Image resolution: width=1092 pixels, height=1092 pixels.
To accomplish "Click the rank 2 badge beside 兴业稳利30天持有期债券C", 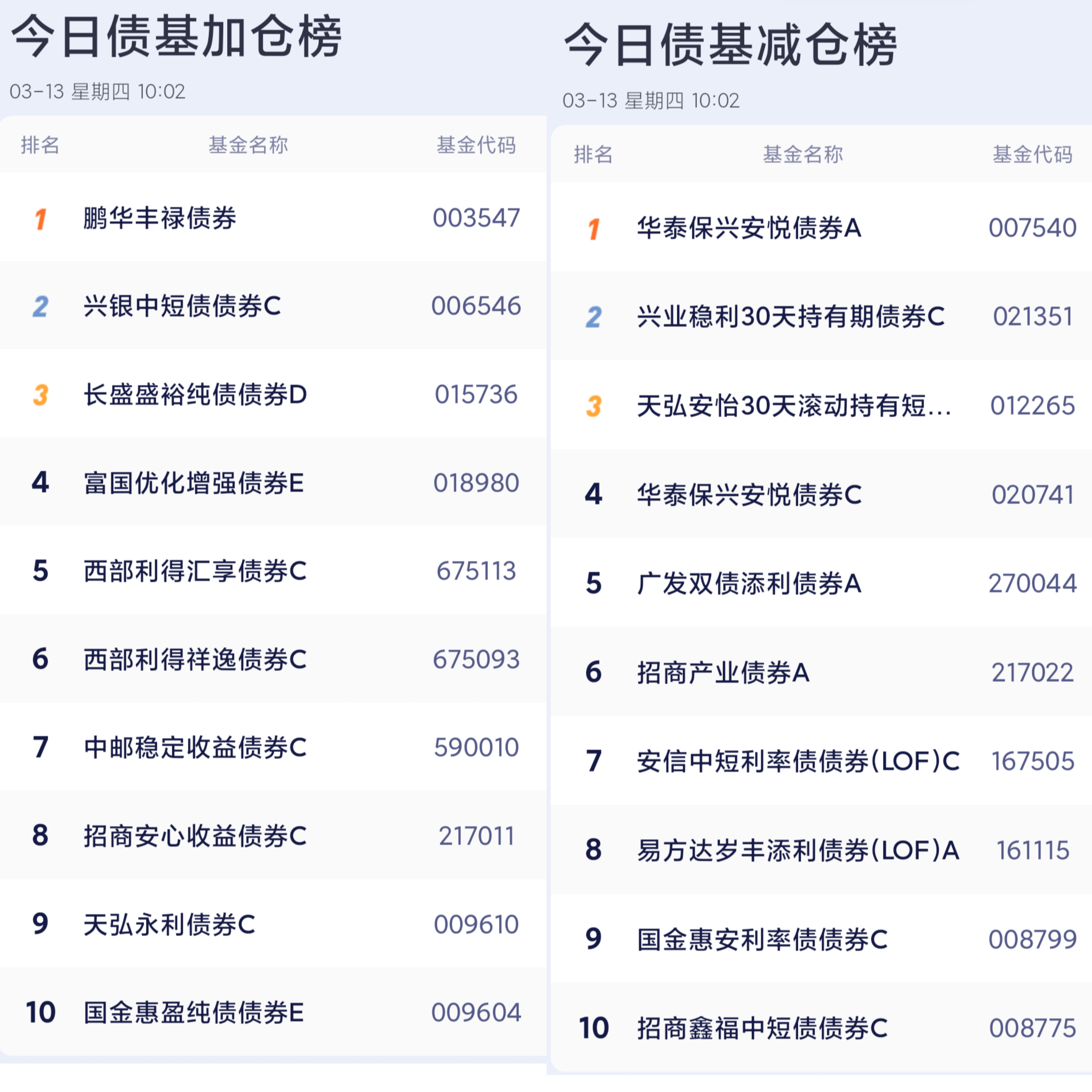I will pos(593,317).
